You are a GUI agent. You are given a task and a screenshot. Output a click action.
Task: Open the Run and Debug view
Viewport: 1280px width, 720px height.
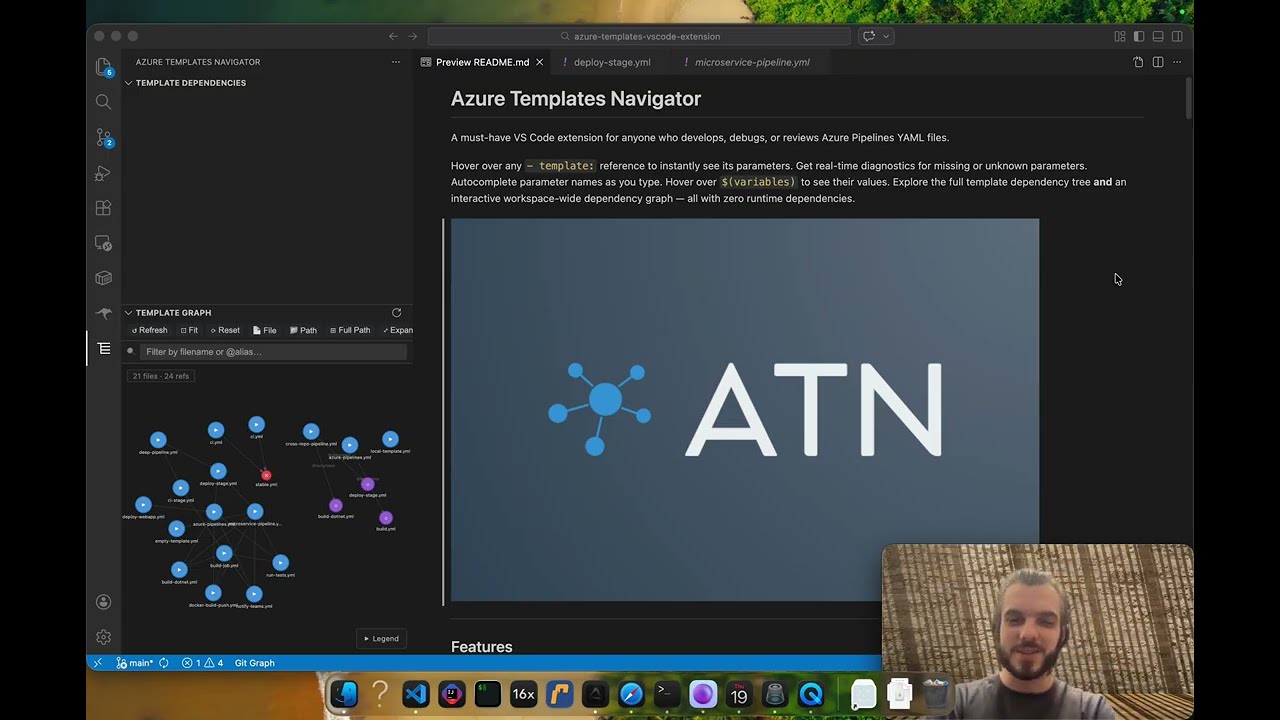[103, 173]
